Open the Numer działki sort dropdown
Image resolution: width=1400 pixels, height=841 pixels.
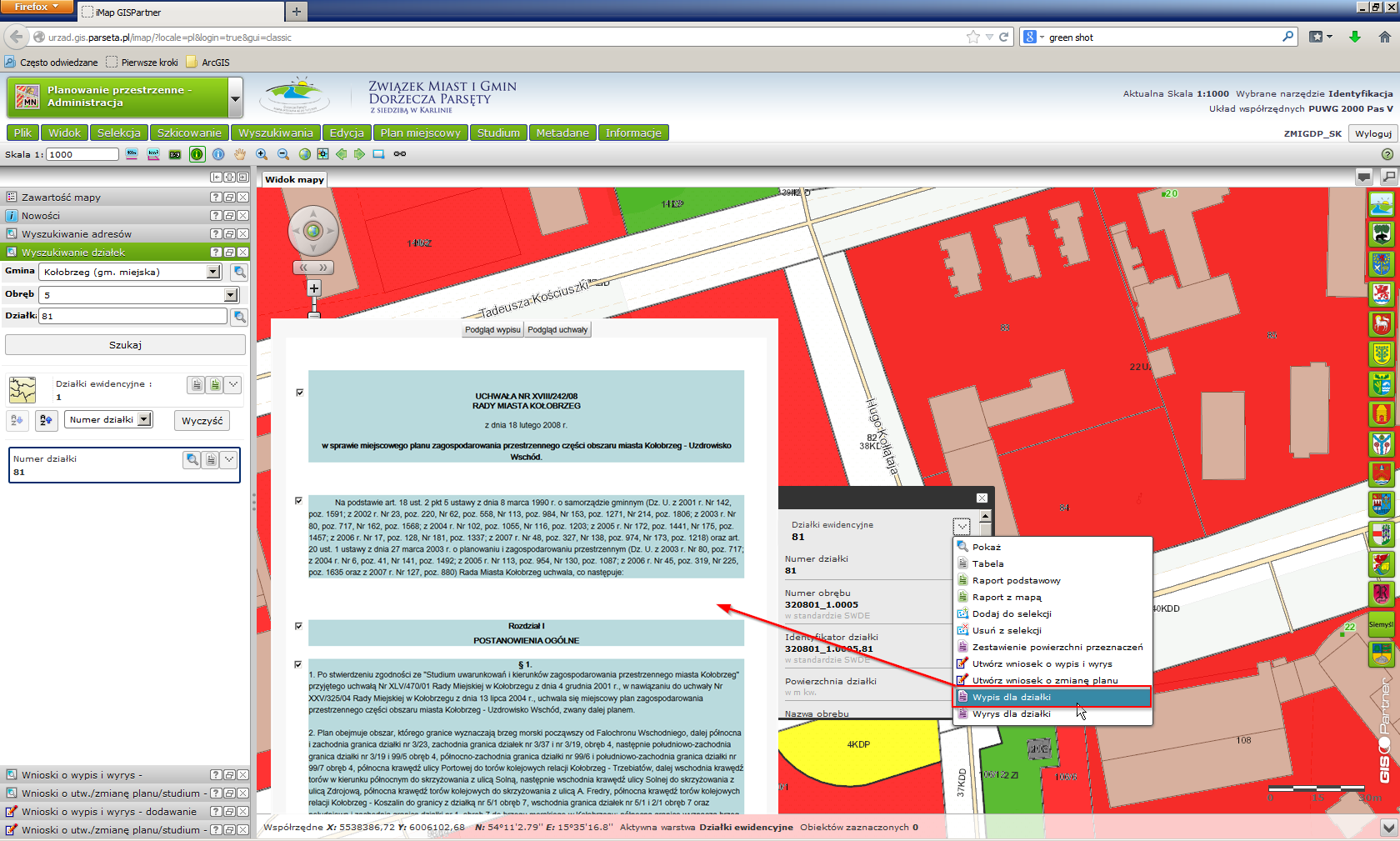coord(144,419)
